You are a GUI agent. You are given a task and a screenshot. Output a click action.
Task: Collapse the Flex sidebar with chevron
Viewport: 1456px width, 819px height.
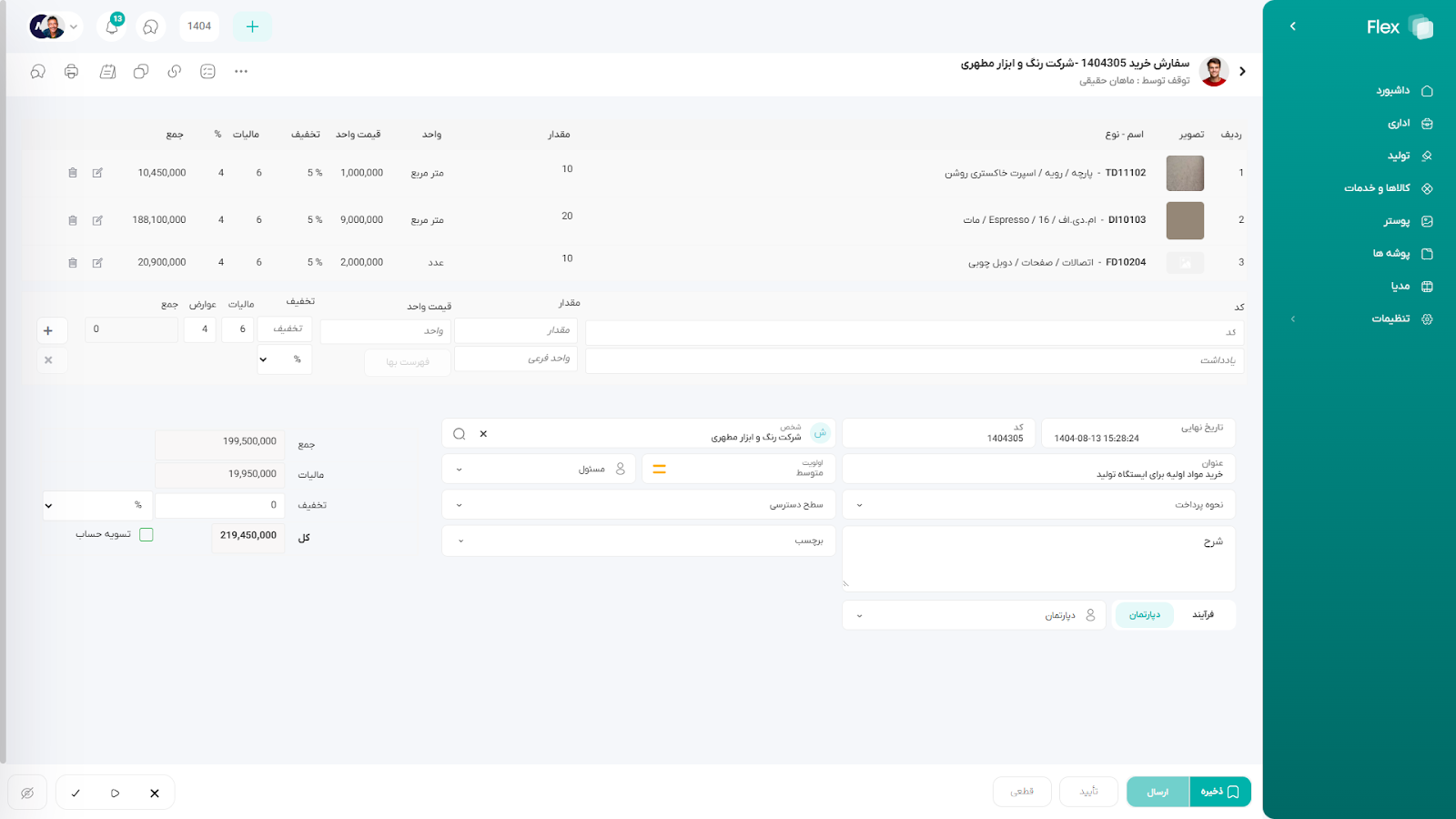tap(1293, 26)
